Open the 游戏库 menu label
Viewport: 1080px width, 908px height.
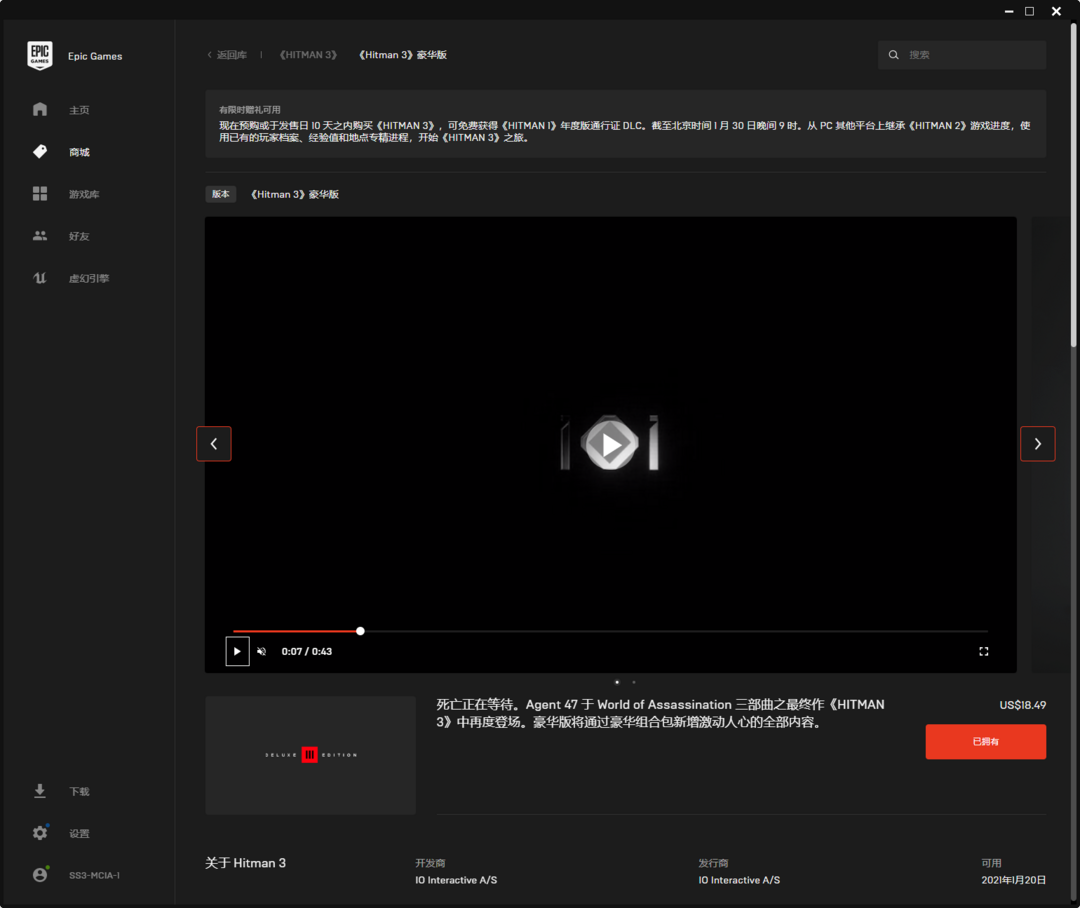pyautogui.click(x=84, y=194)
